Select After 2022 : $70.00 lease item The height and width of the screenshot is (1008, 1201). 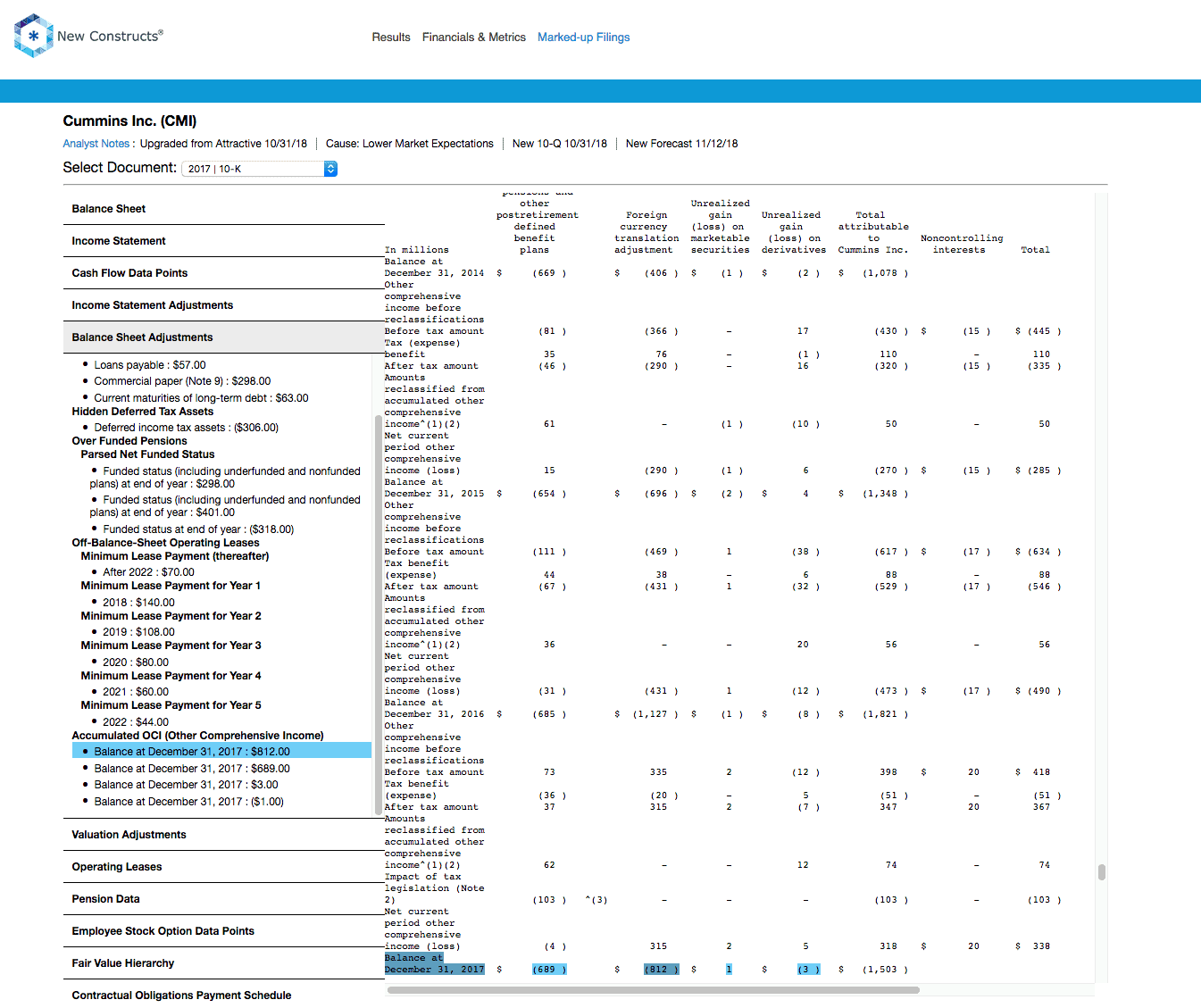pyautogui.click(x=148, y=572)
